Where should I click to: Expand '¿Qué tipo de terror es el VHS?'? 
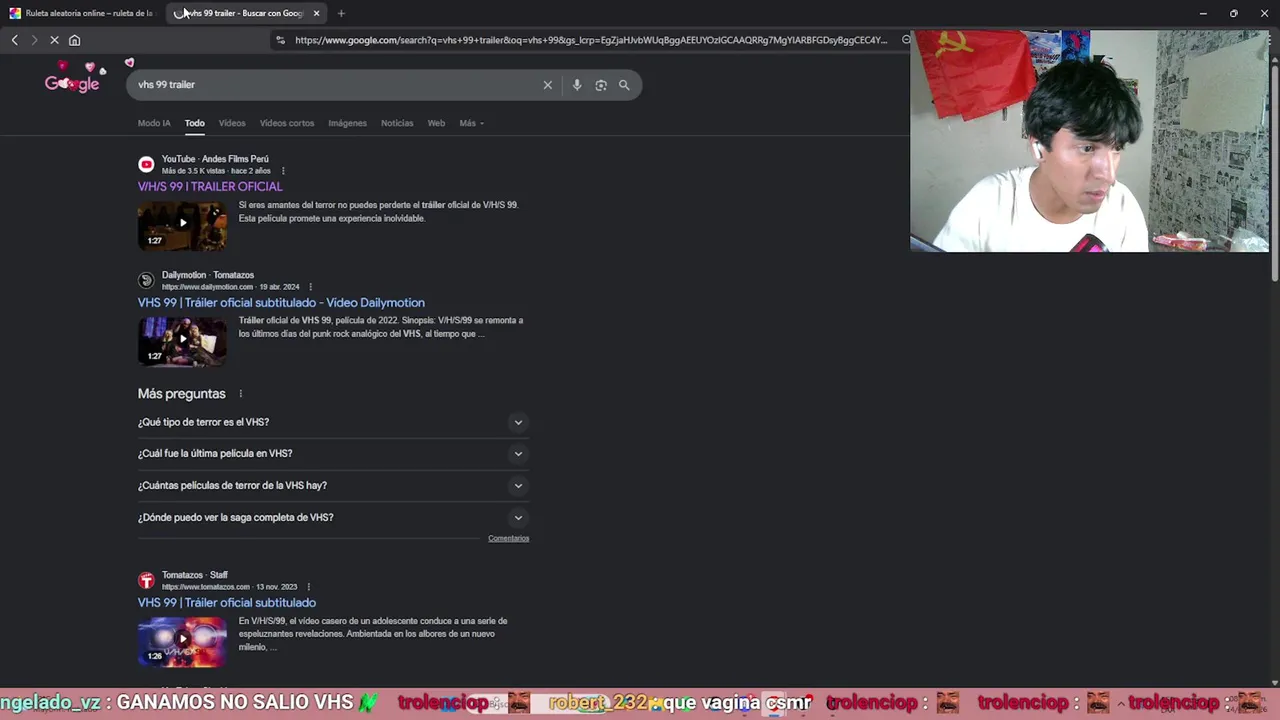pos(333,422)
